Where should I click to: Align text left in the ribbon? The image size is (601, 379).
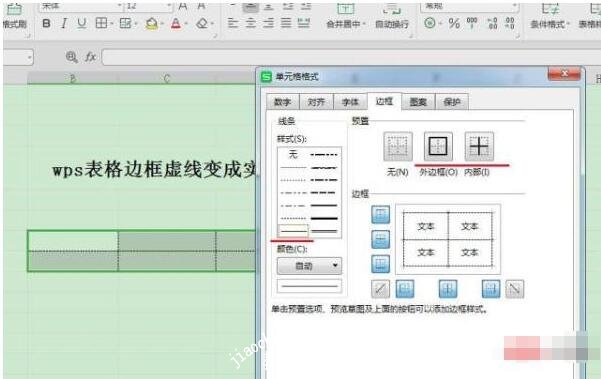(x=233, y=24)
